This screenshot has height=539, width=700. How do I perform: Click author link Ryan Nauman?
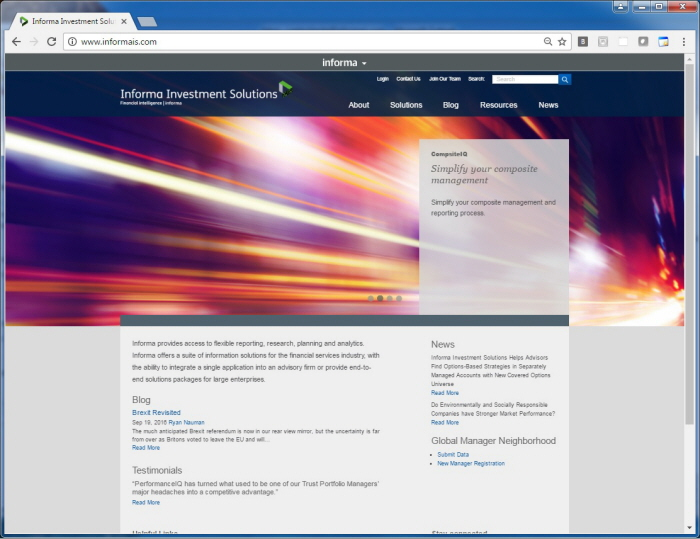coord(186,422)
